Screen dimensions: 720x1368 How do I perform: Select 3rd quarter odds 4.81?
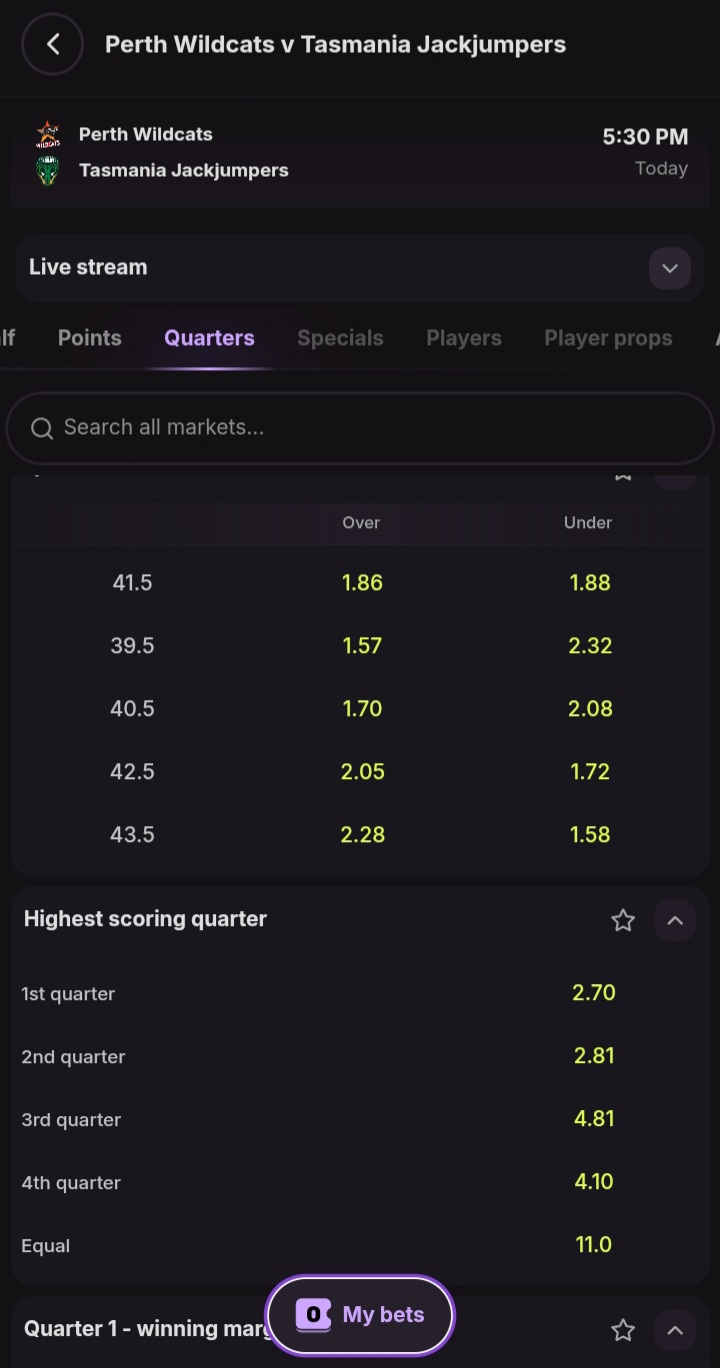tap(593, 1119)
